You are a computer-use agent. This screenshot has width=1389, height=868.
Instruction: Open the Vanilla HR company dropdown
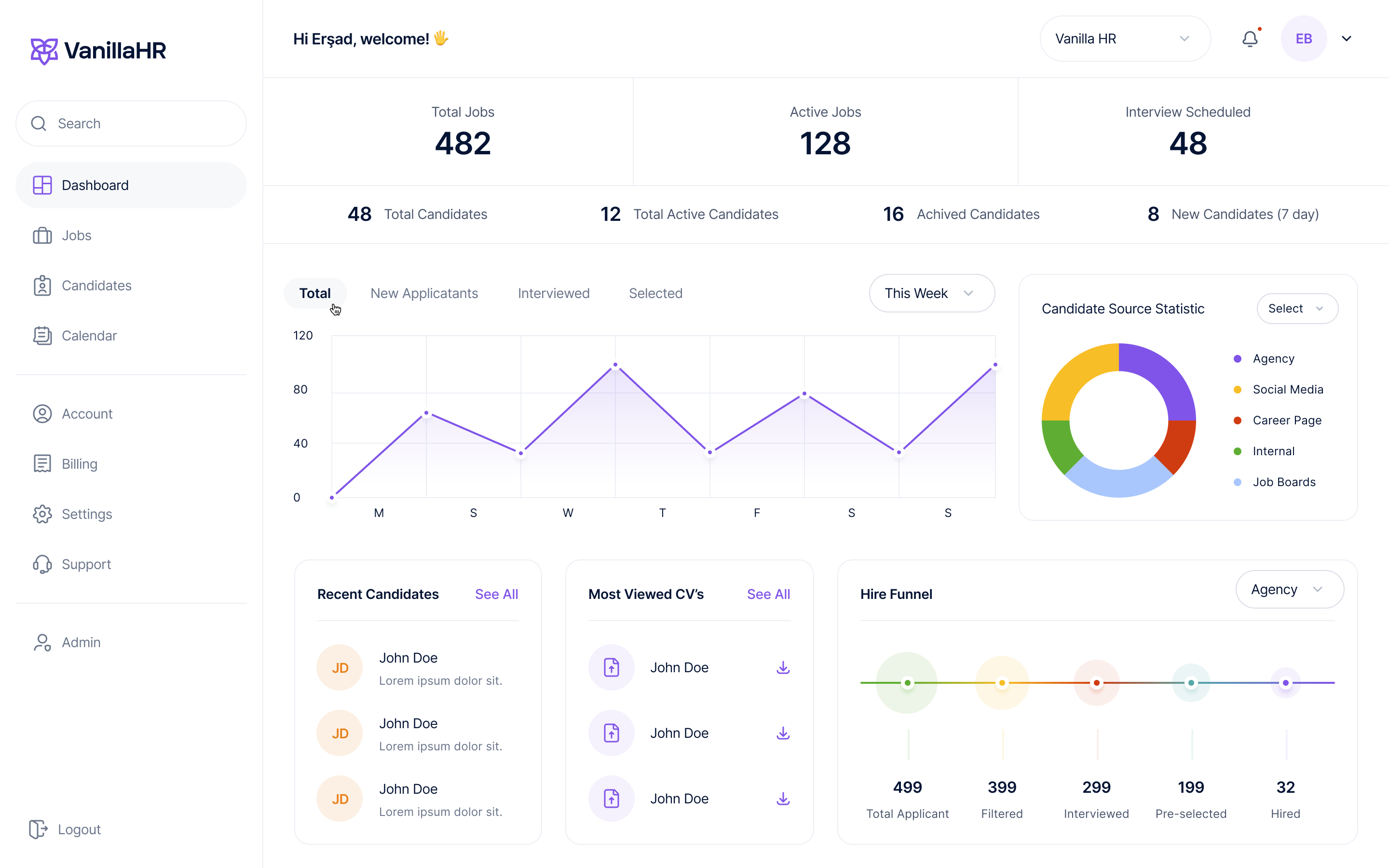pos(1124,39)
